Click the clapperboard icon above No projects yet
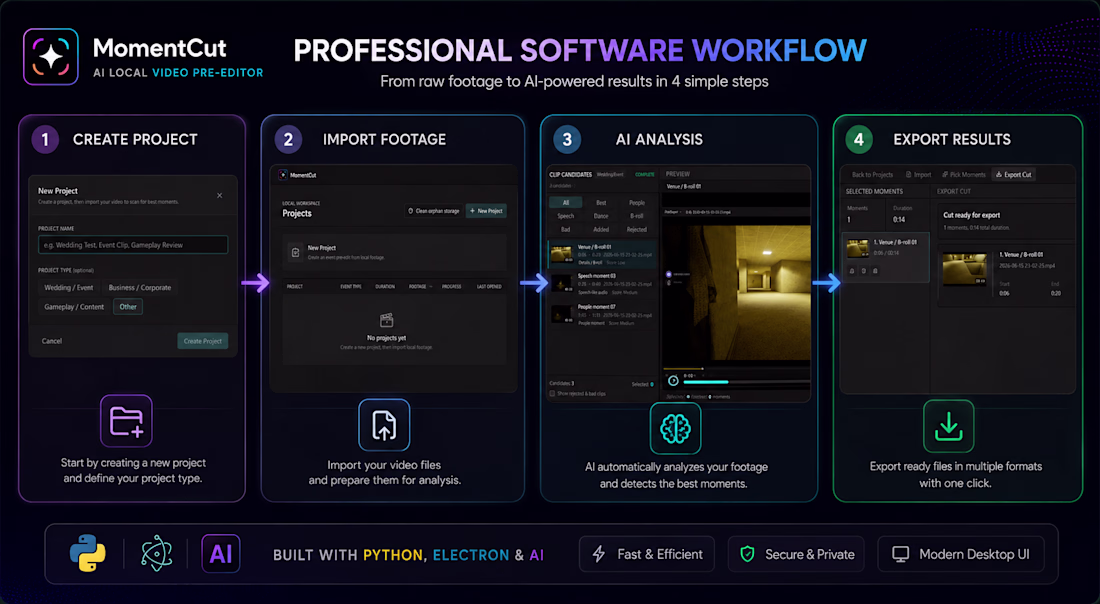This screenshot has height=604, width=1100. [x=387, y=321]
